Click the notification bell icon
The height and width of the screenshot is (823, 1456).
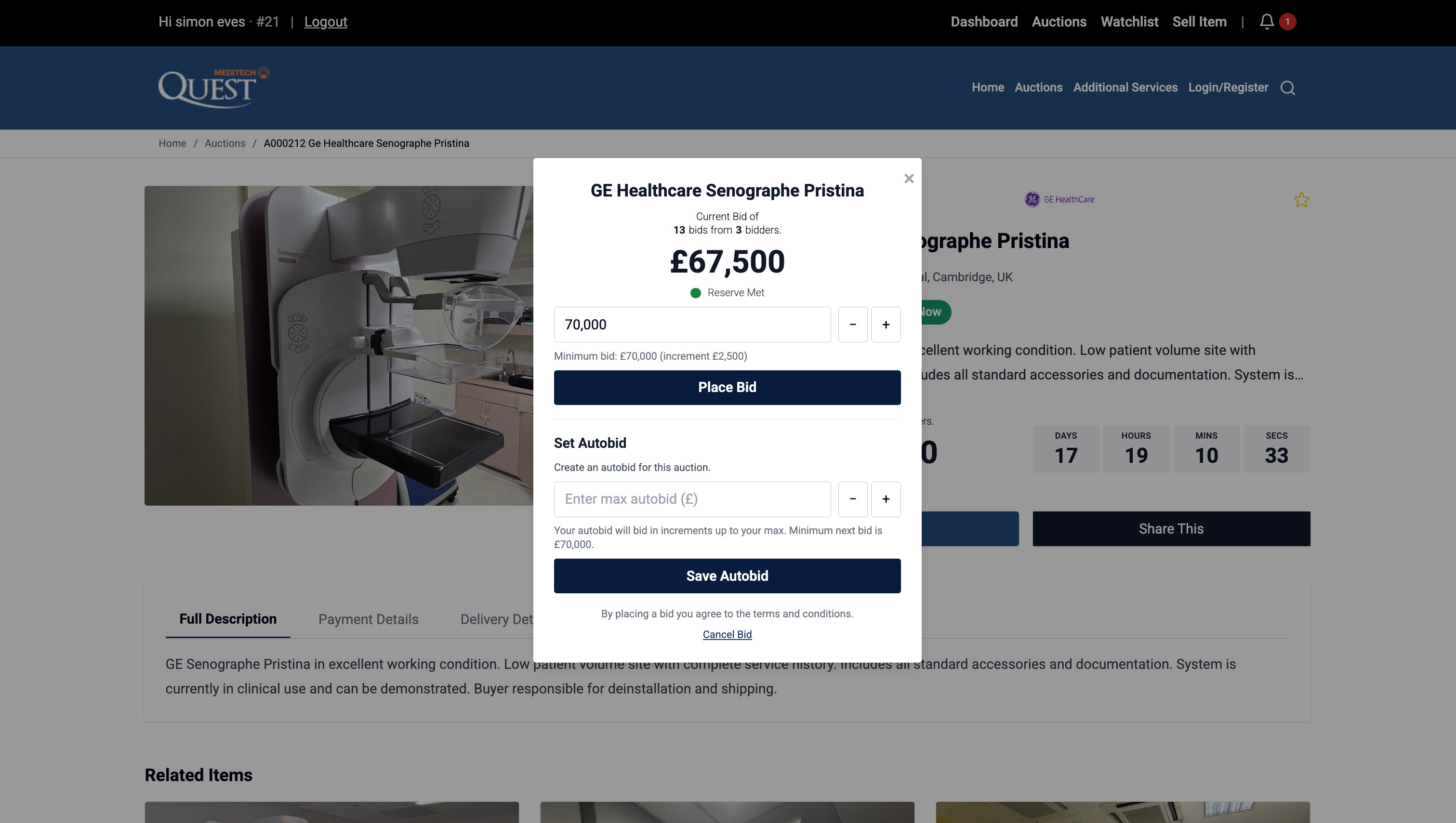pos(1267,22)
